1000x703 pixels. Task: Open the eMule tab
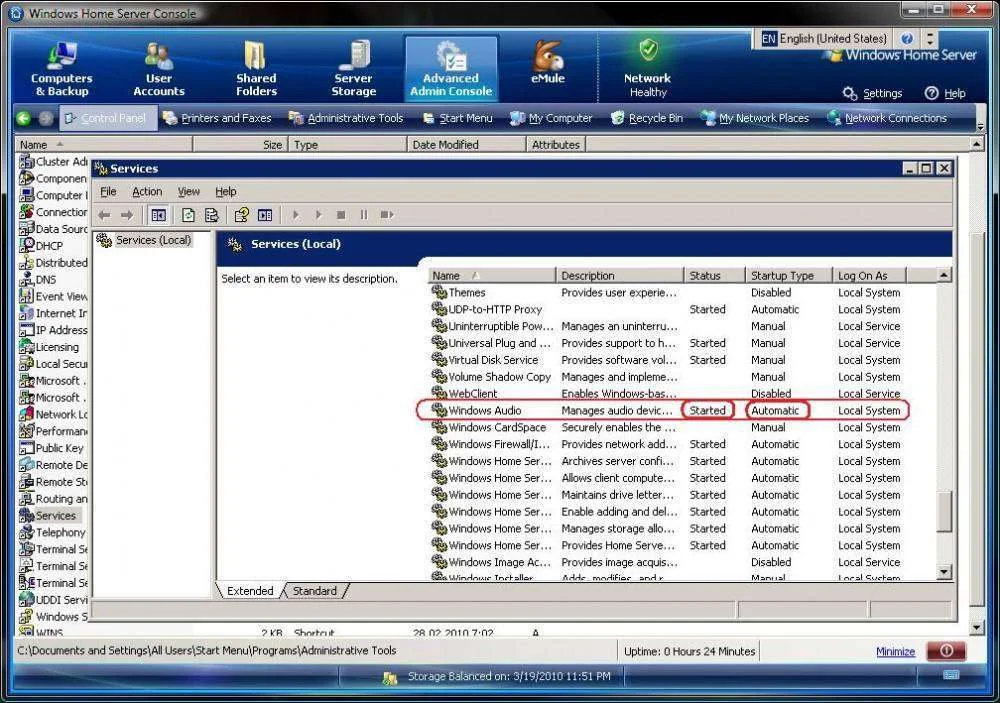pos(548,63)
